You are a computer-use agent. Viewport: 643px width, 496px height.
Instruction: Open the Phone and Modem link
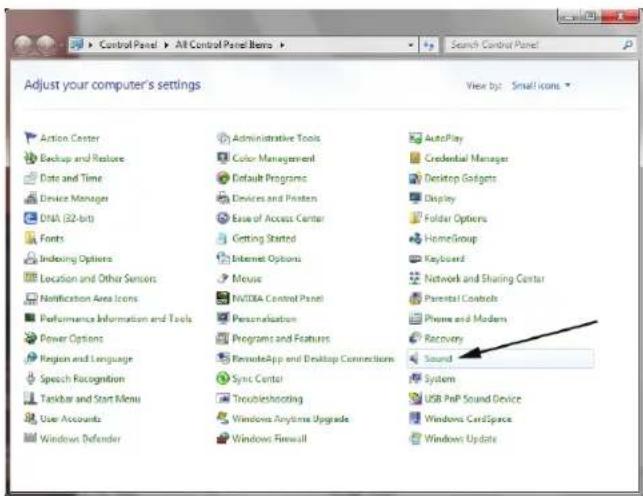pos(465,319)
